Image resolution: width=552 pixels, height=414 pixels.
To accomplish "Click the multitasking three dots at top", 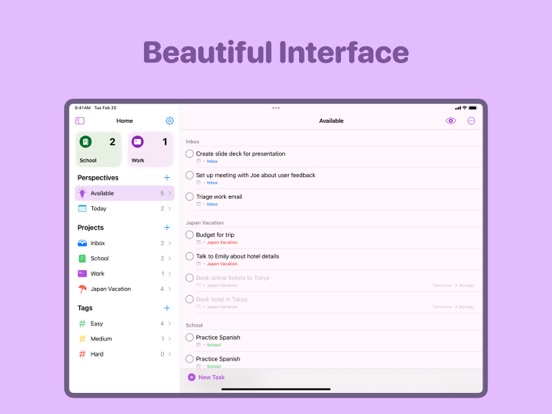I will click(x=276, y=108).
